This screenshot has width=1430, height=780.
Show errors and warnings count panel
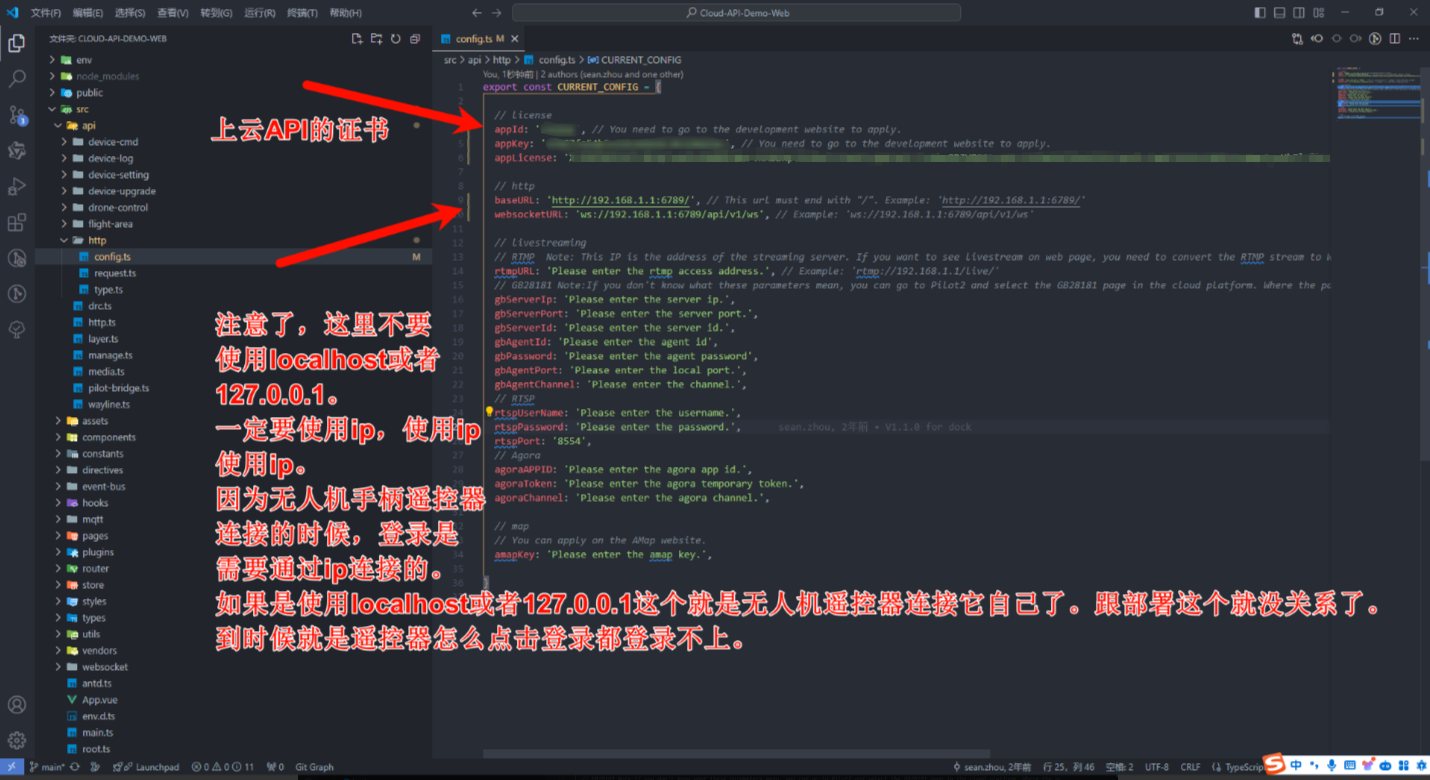point(222,767)
